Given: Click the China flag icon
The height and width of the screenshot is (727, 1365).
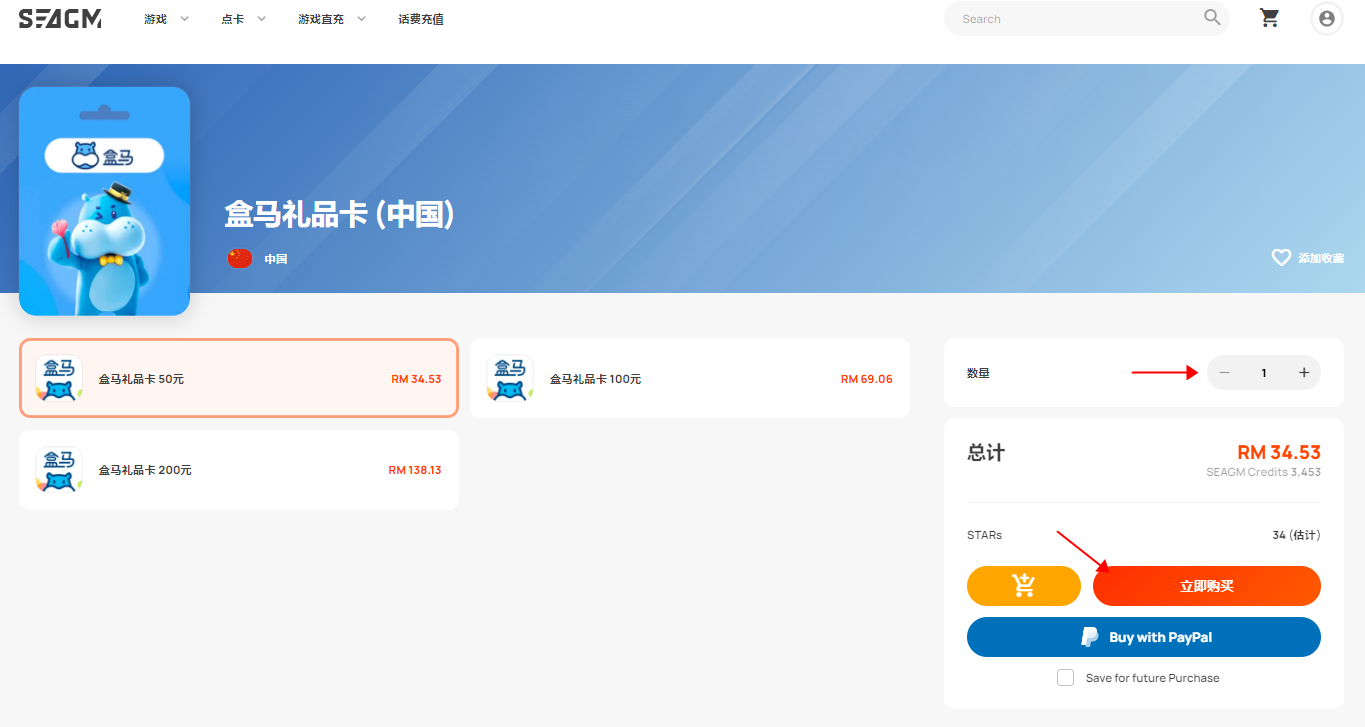Looking at the screenshot, I should [240, 258].
